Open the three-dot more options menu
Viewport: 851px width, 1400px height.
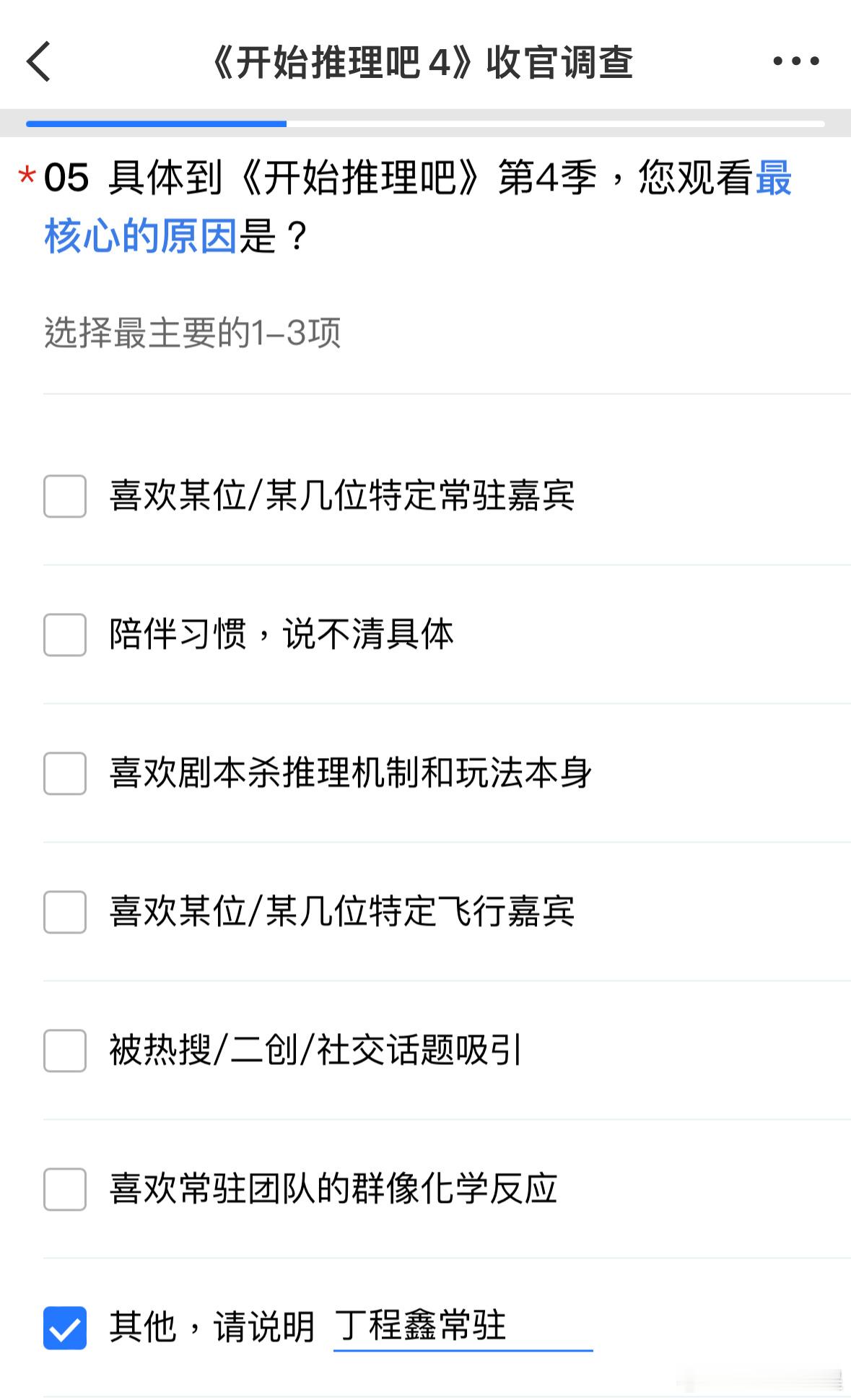click(x=796, y=61)
